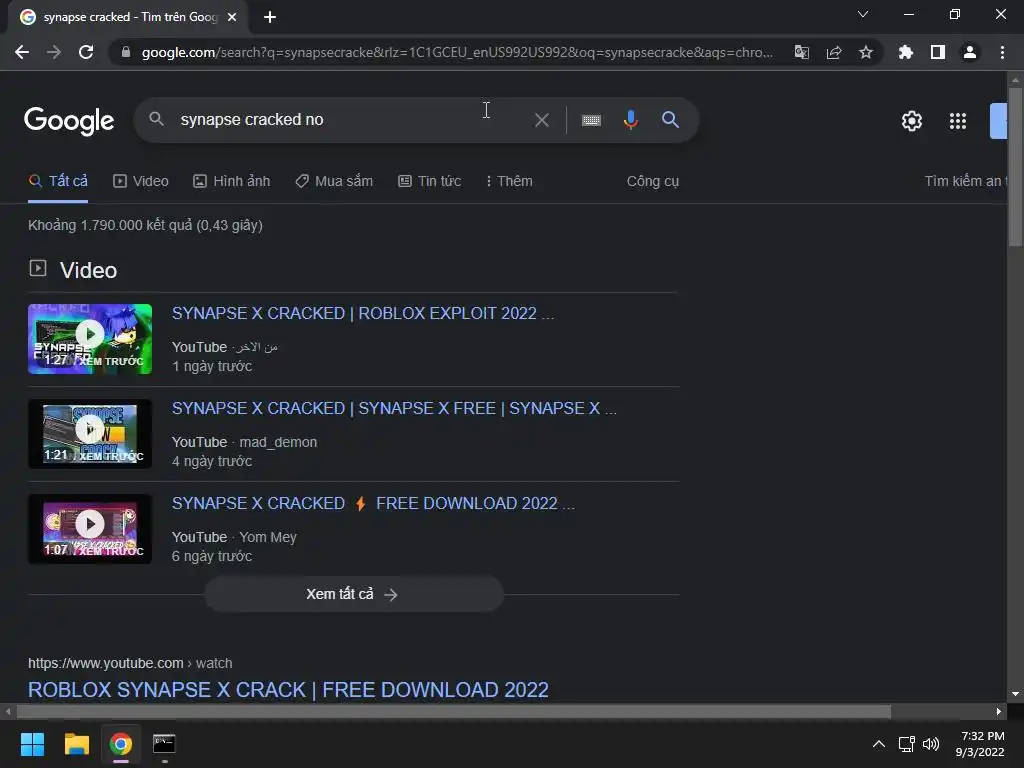Open the Công cụ search tools
Image resolution: width=1024 pixels, height=768 pixels.
652,181
